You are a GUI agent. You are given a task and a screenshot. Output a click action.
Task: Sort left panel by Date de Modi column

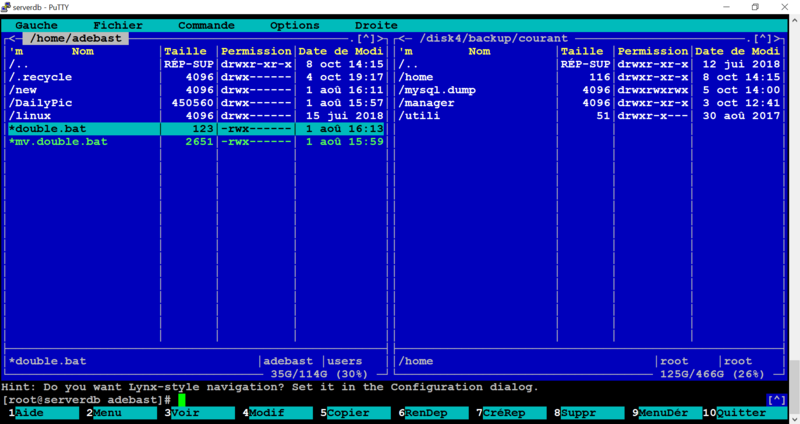click(341, 51)
